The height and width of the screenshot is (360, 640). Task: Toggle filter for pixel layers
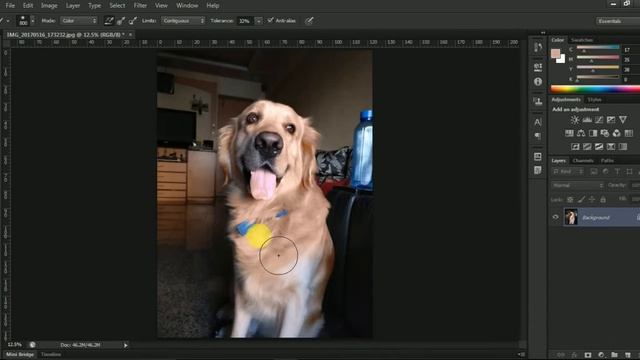point(594,172)
